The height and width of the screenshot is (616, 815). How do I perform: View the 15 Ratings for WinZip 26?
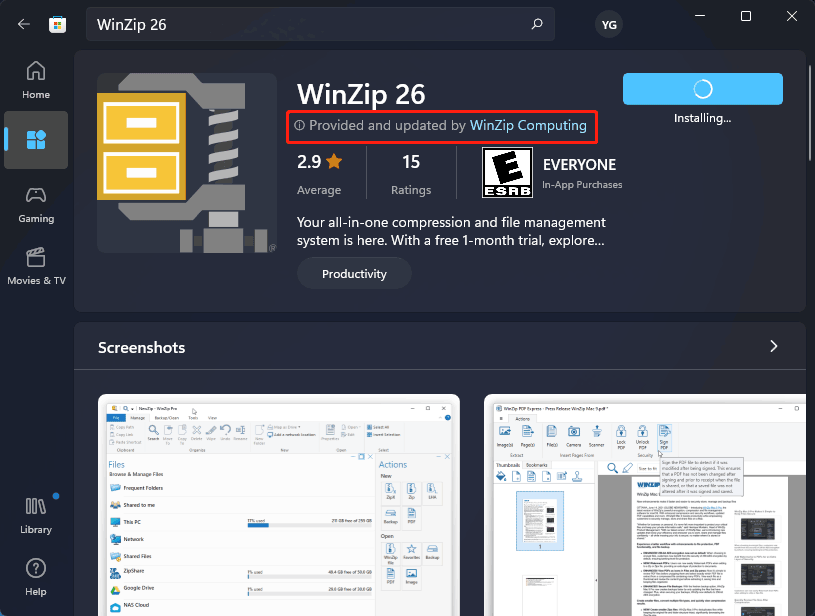tap(410, 171)
